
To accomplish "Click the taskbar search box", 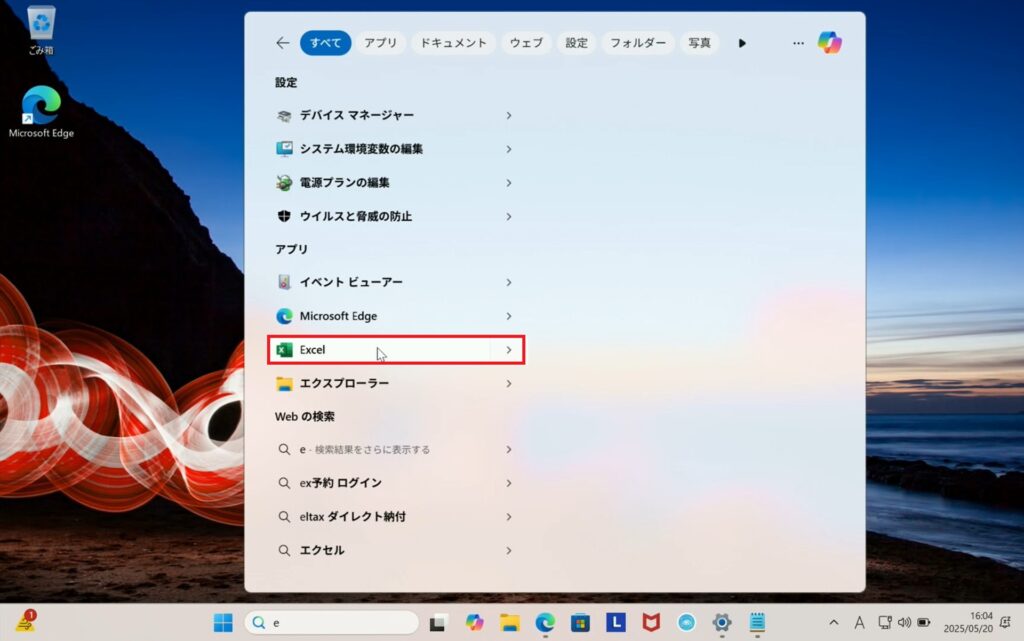I will point(332,623).
